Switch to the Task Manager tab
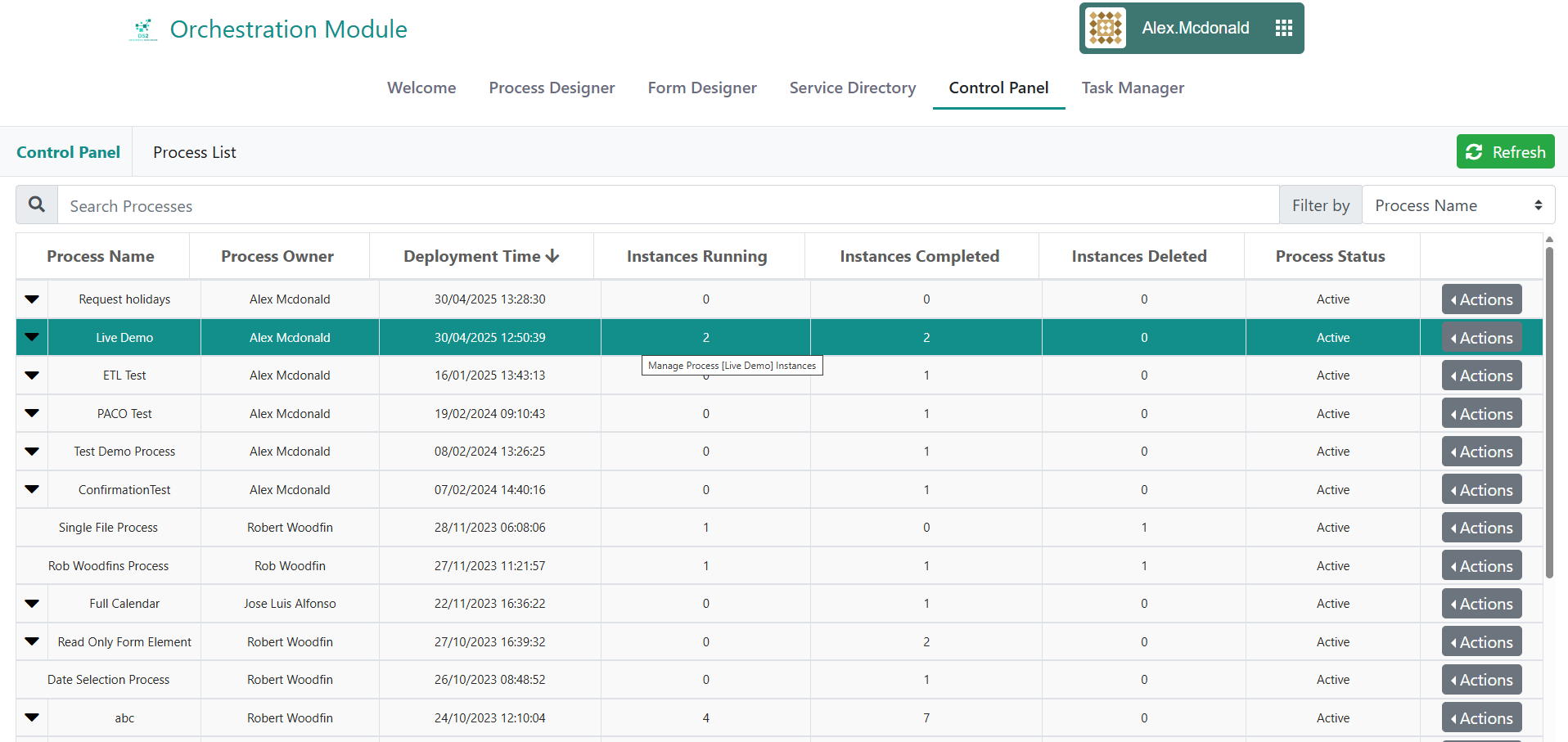The height and width of the screenshot is (742, 1568). pos(1132,88)
